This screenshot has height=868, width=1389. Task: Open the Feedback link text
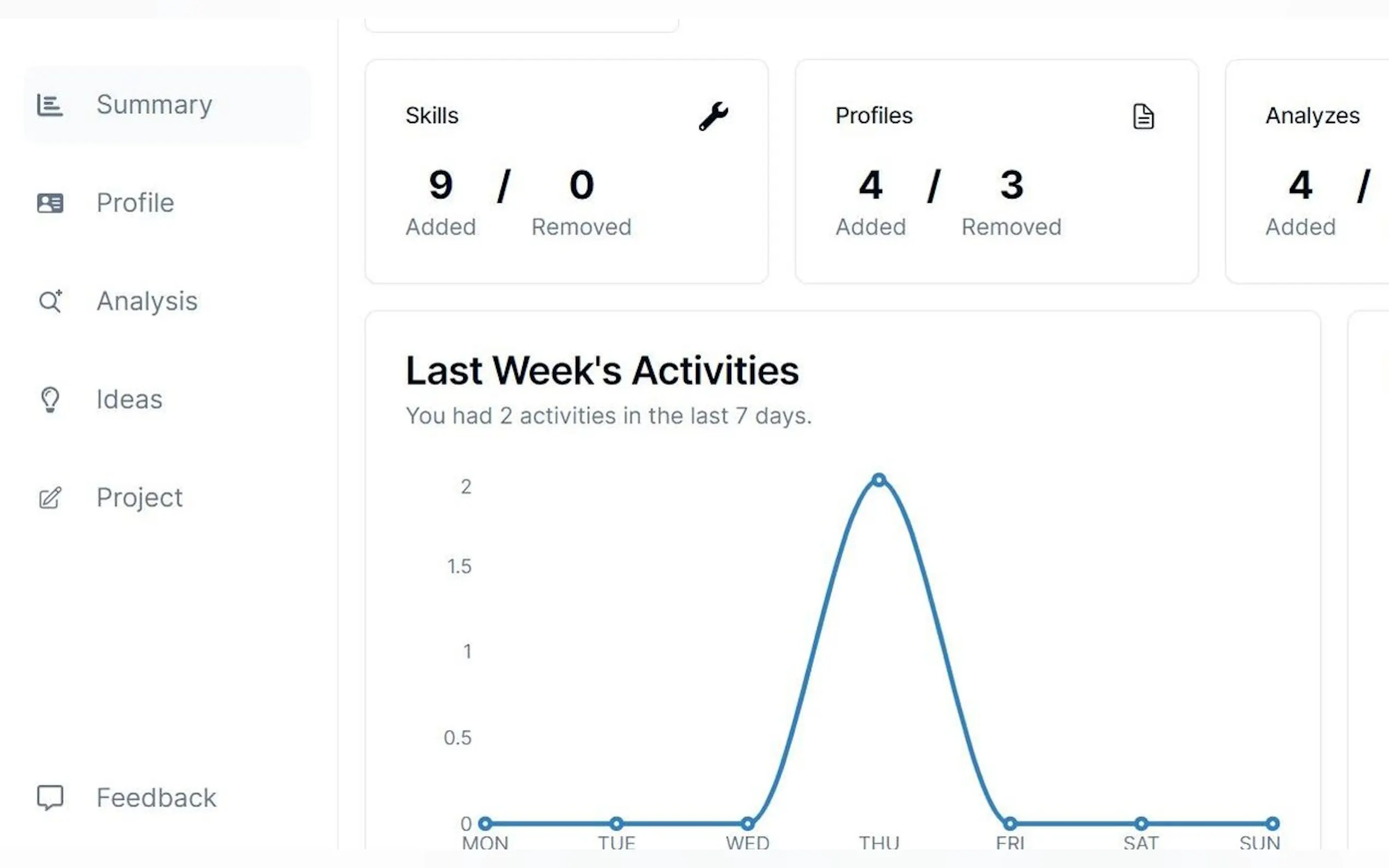[x=156, y=798]
